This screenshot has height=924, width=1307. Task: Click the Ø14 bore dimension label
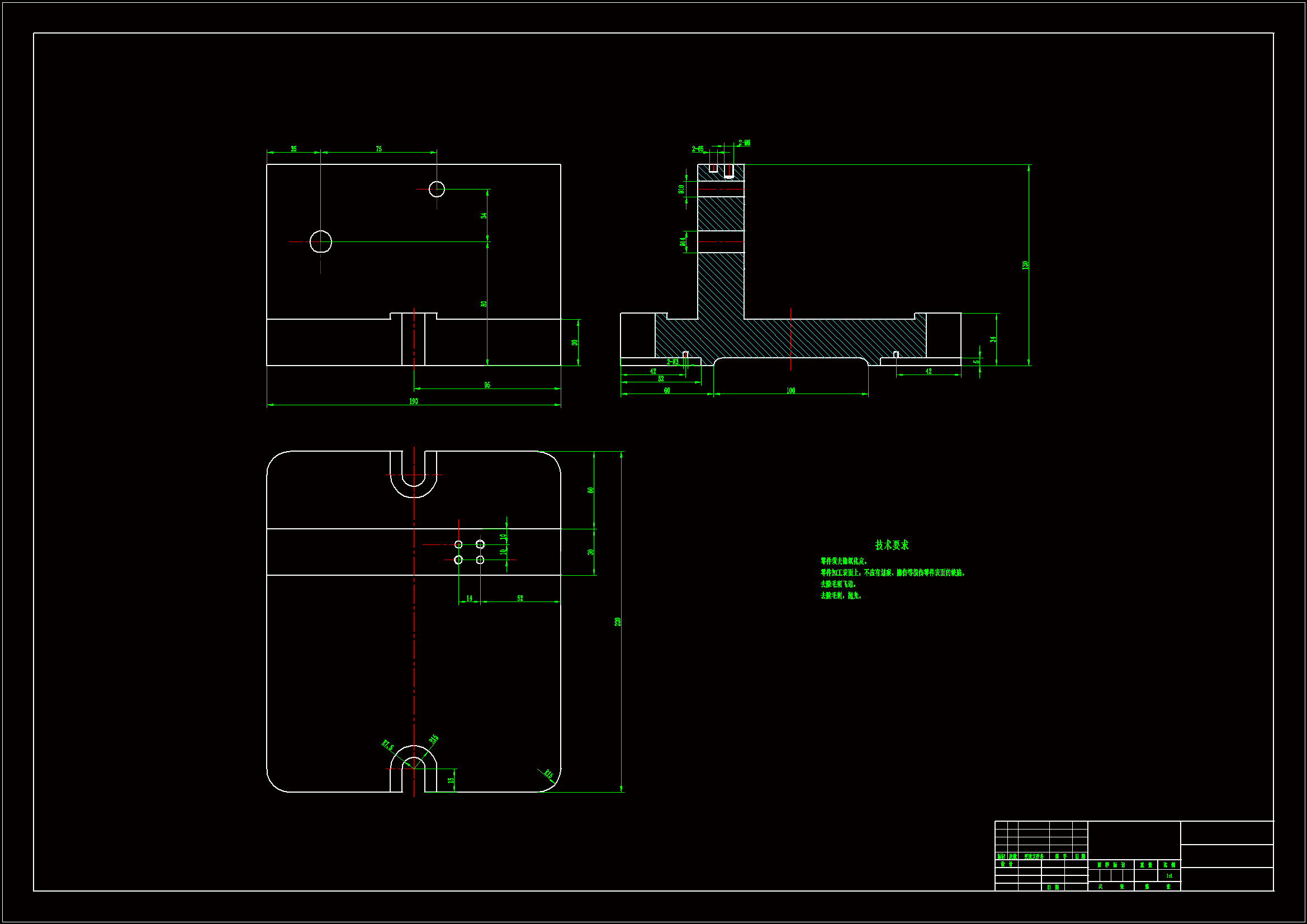682,242
